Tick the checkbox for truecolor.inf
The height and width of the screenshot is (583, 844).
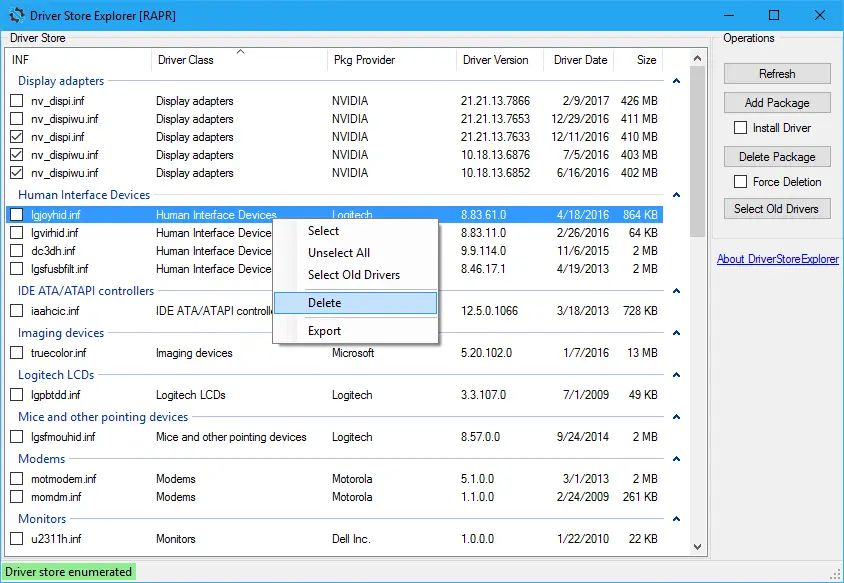click(17, 353)
